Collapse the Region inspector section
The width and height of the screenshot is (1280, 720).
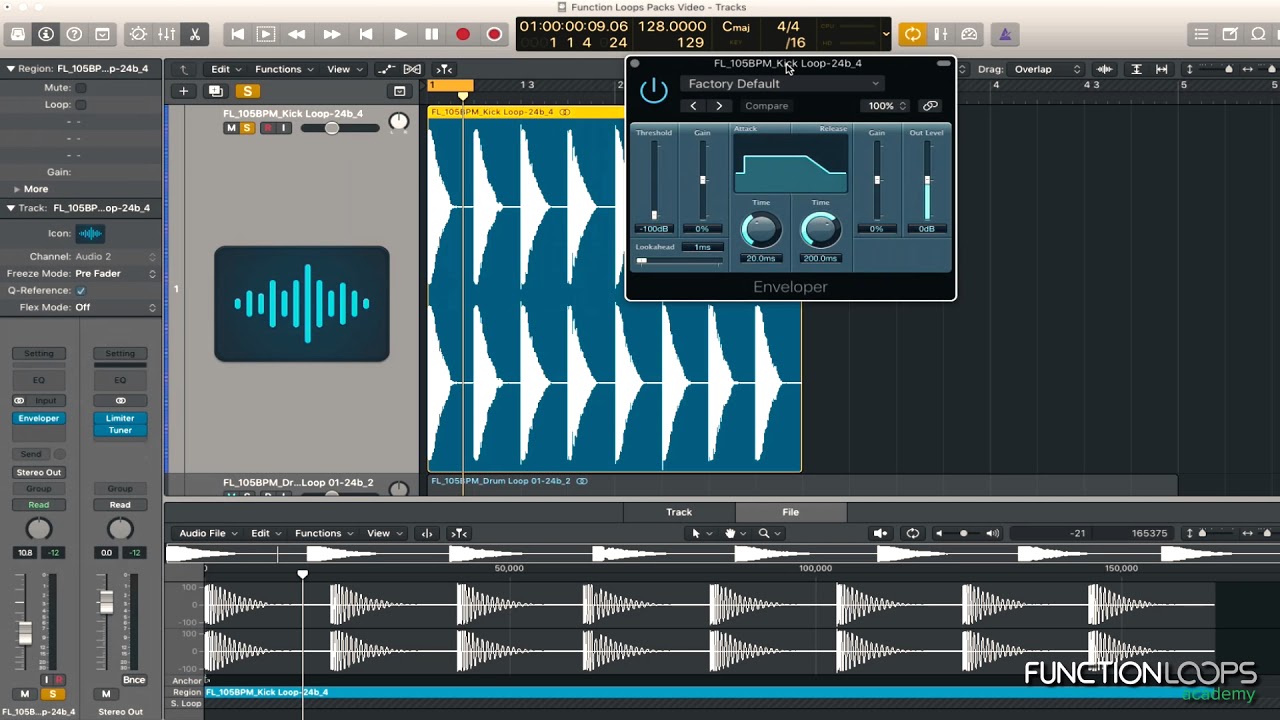(10, 69)
